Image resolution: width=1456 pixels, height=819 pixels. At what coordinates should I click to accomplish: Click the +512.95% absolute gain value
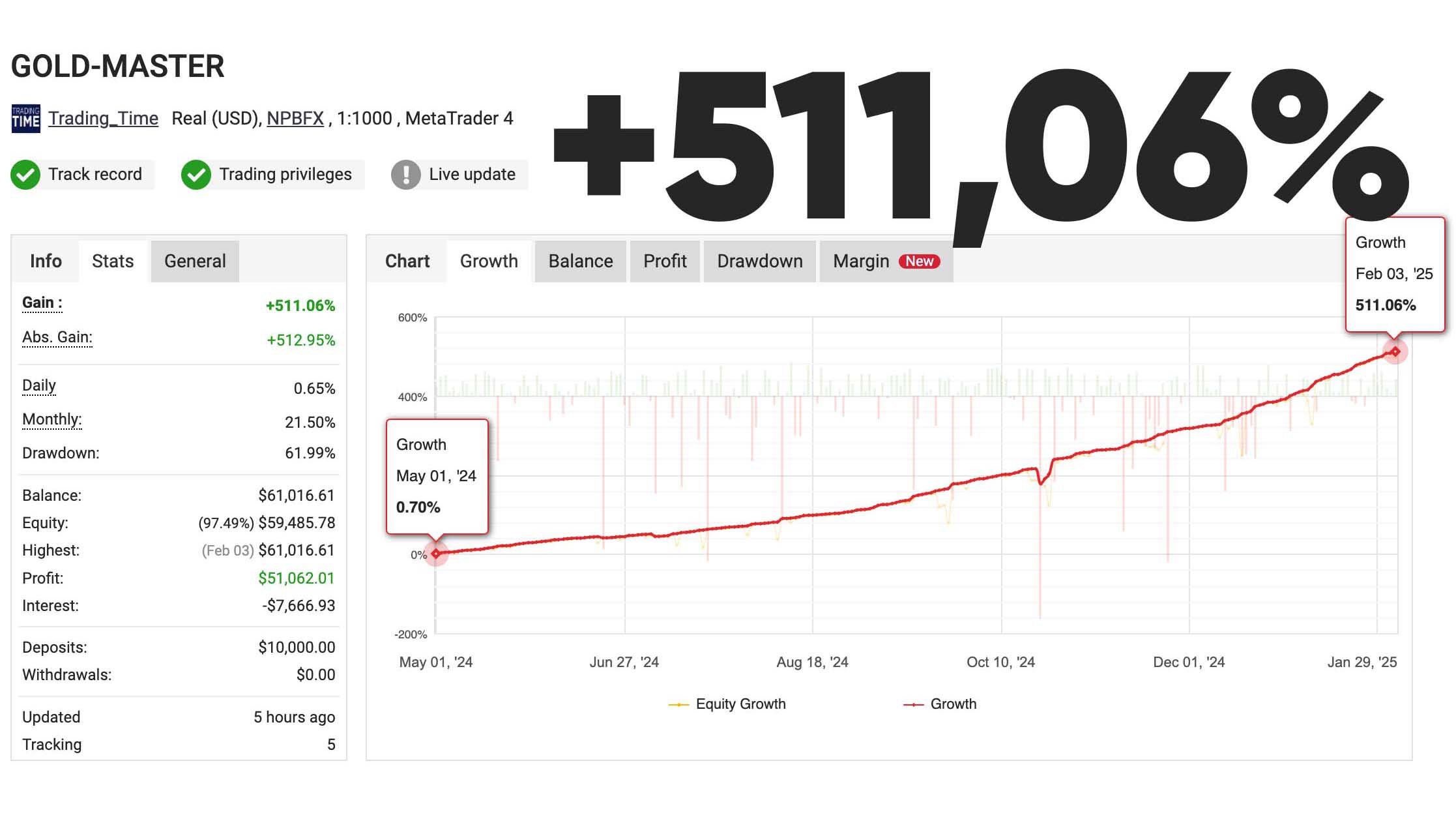tap(301, 340)
